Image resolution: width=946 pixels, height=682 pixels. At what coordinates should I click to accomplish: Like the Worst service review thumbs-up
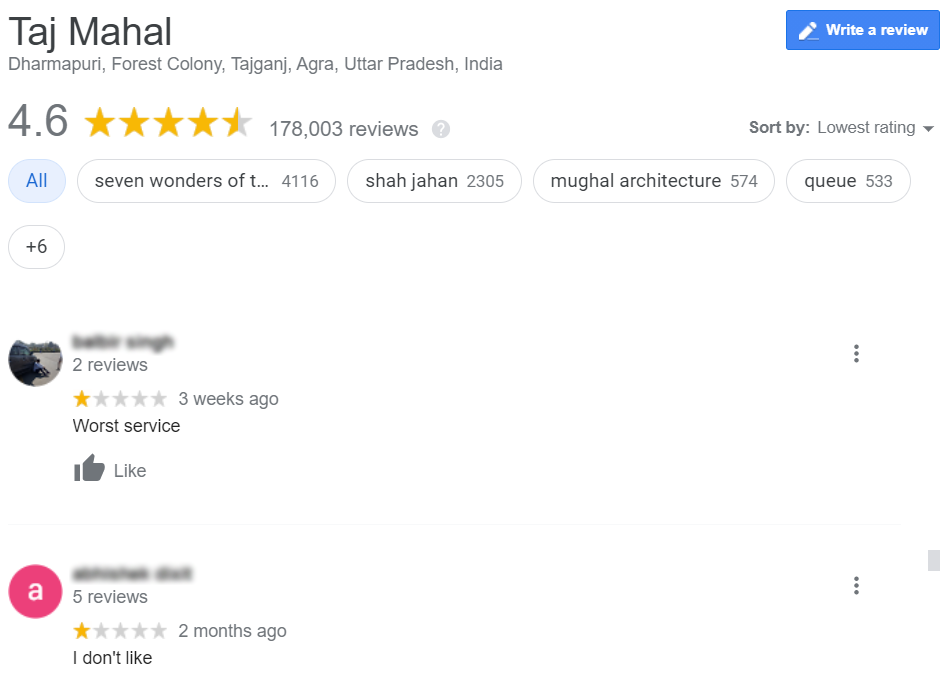pos(89,468)
